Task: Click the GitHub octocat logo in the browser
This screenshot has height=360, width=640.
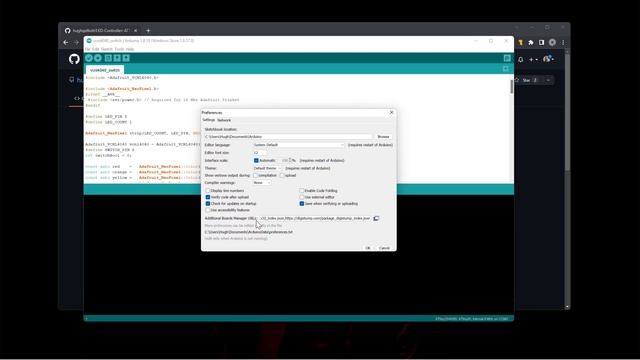Action: click(x=74, y=59)
